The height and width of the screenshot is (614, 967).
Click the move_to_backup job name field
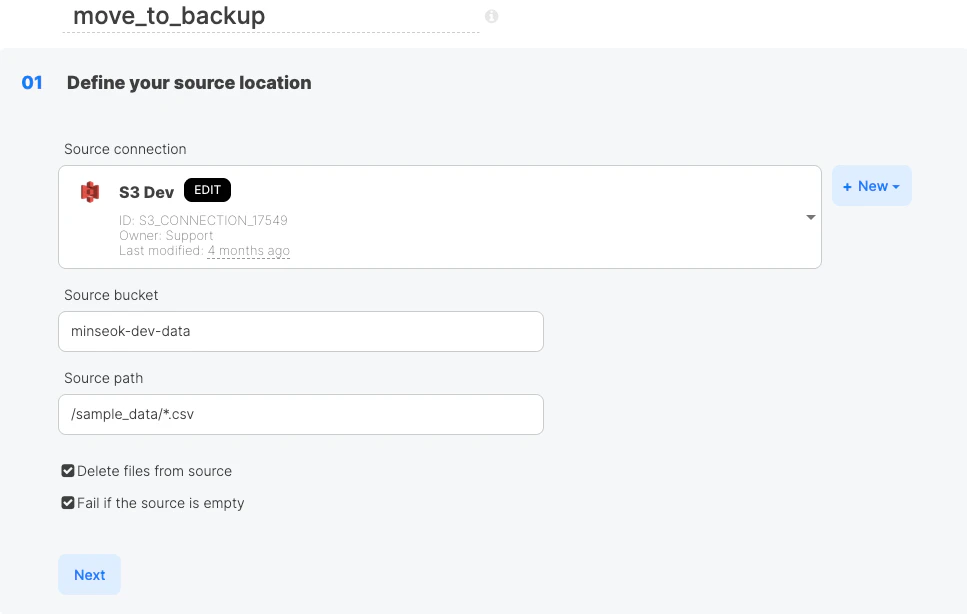click(168, 16)
